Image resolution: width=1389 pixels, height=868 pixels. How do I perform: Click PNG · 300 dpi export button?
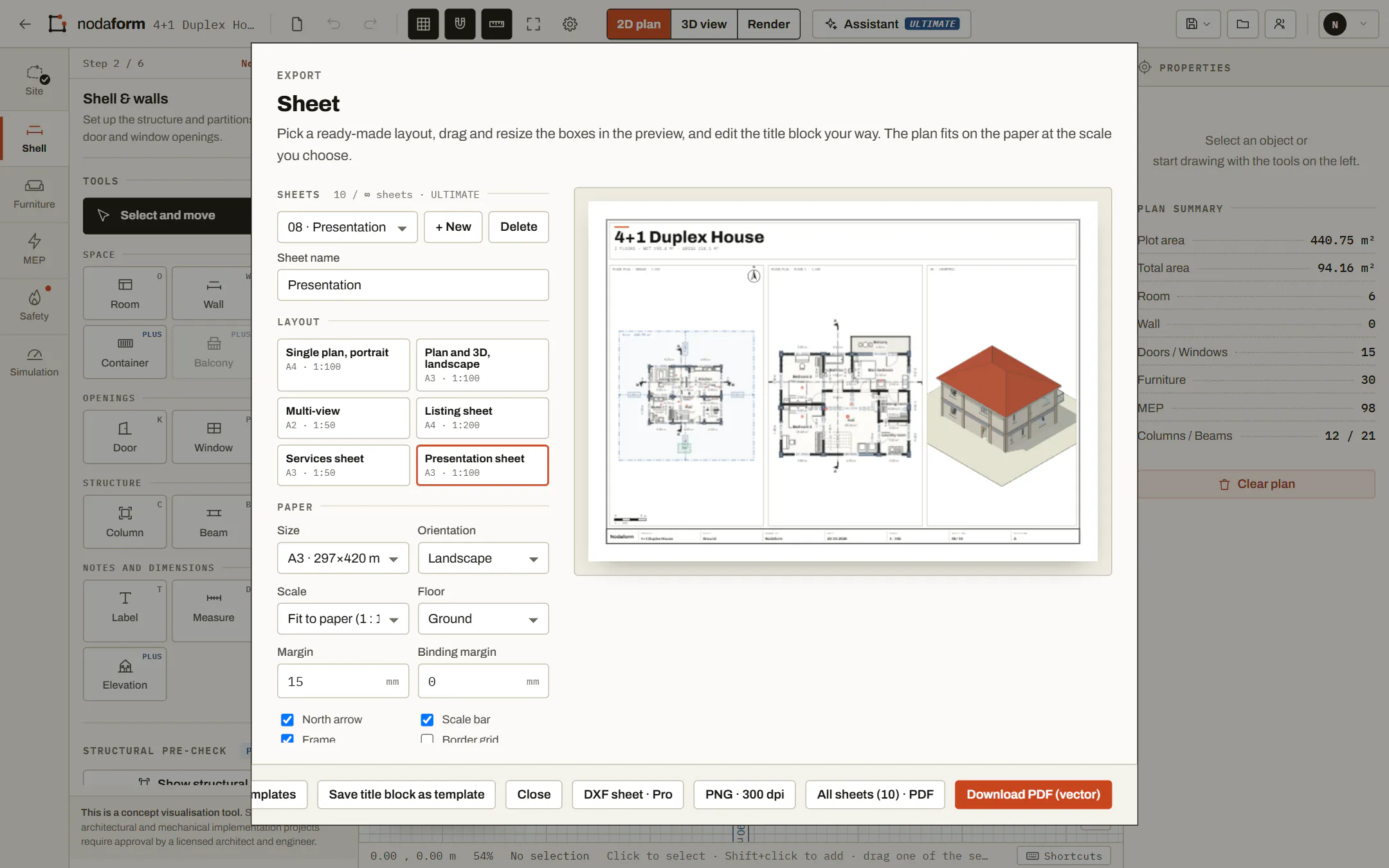tap(744, 794)
